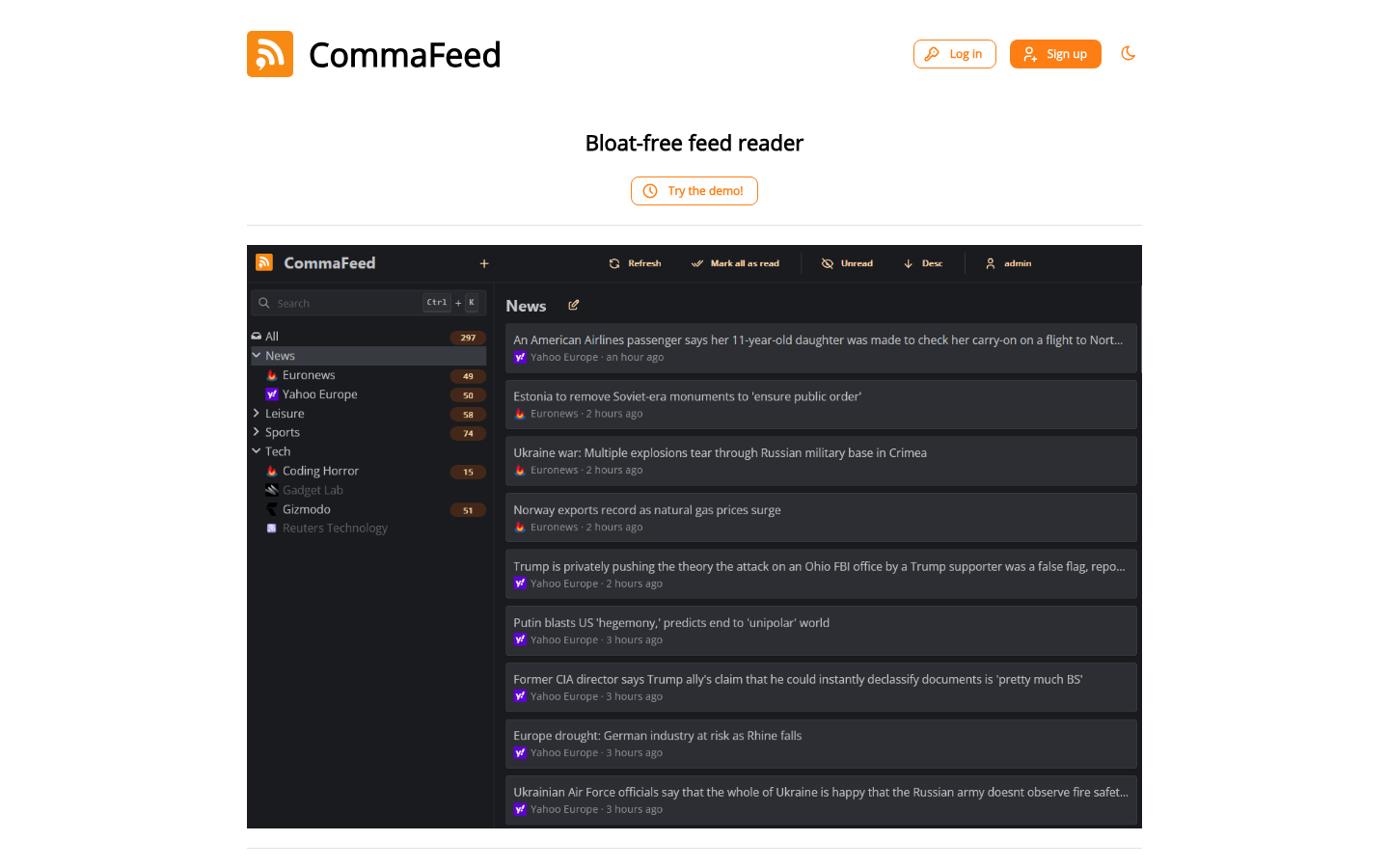Toggle dark mode with the moon icon
The image size is (1389, 868).
1129,54
